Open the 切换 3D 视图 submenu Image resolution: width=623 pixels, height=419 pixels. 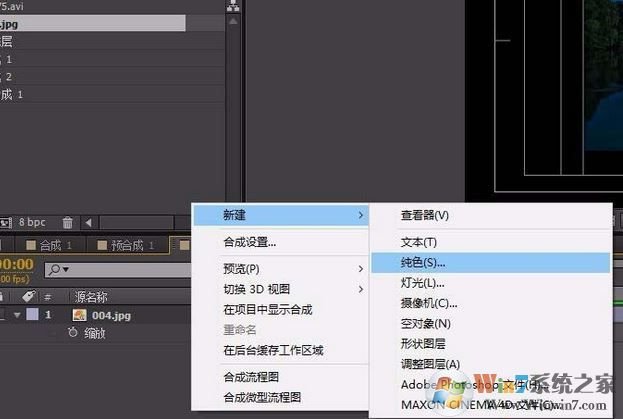point(281,289)
